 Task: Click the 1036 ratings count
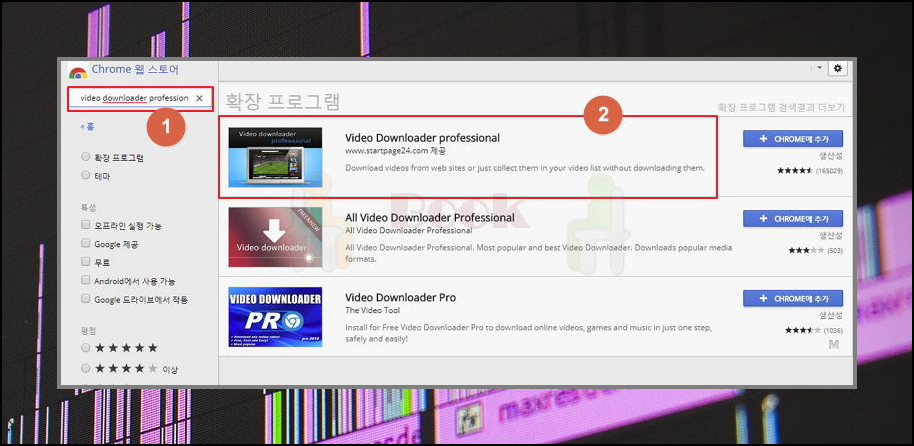point(832,331)
